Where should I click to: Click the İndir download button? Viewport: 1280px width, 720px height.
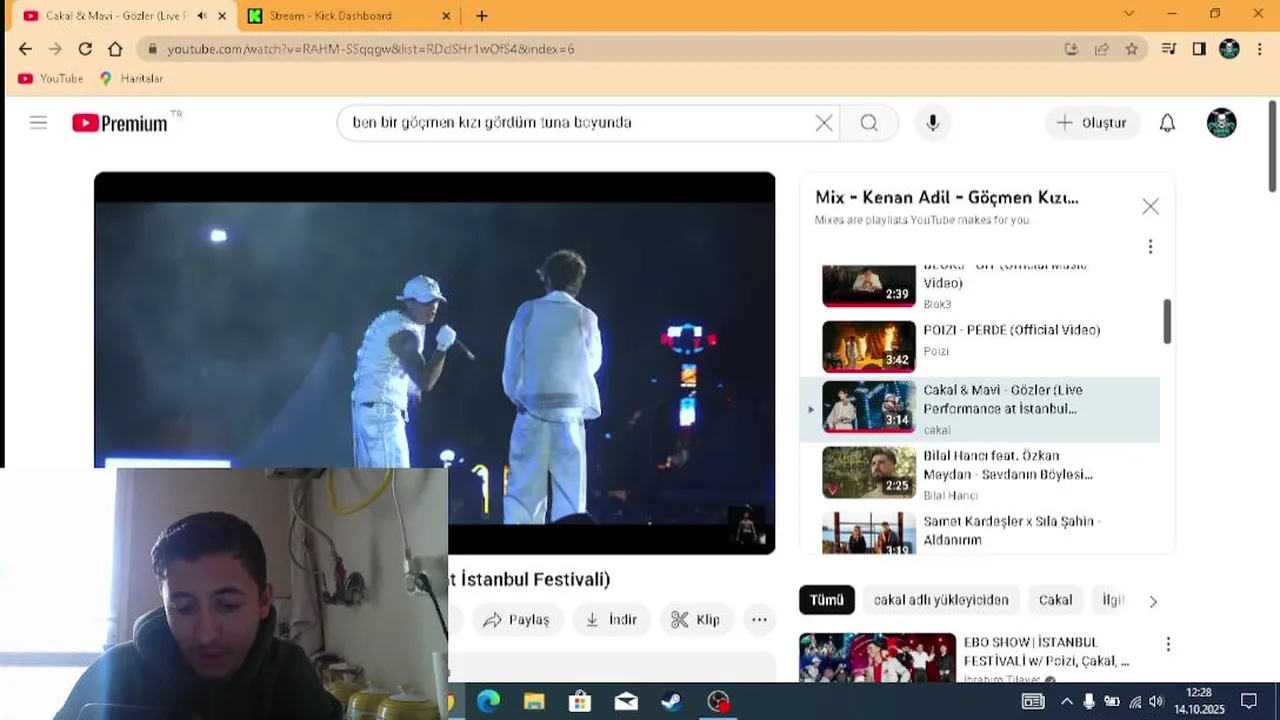coord(611,620)
